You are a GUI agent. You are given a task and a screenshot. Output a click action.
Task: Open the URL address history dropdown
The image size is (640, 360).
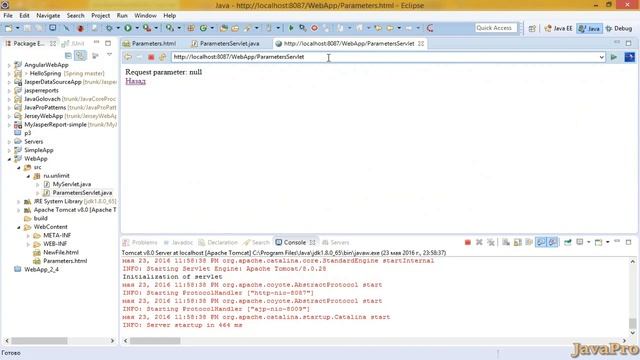click(x=601, y=57)
